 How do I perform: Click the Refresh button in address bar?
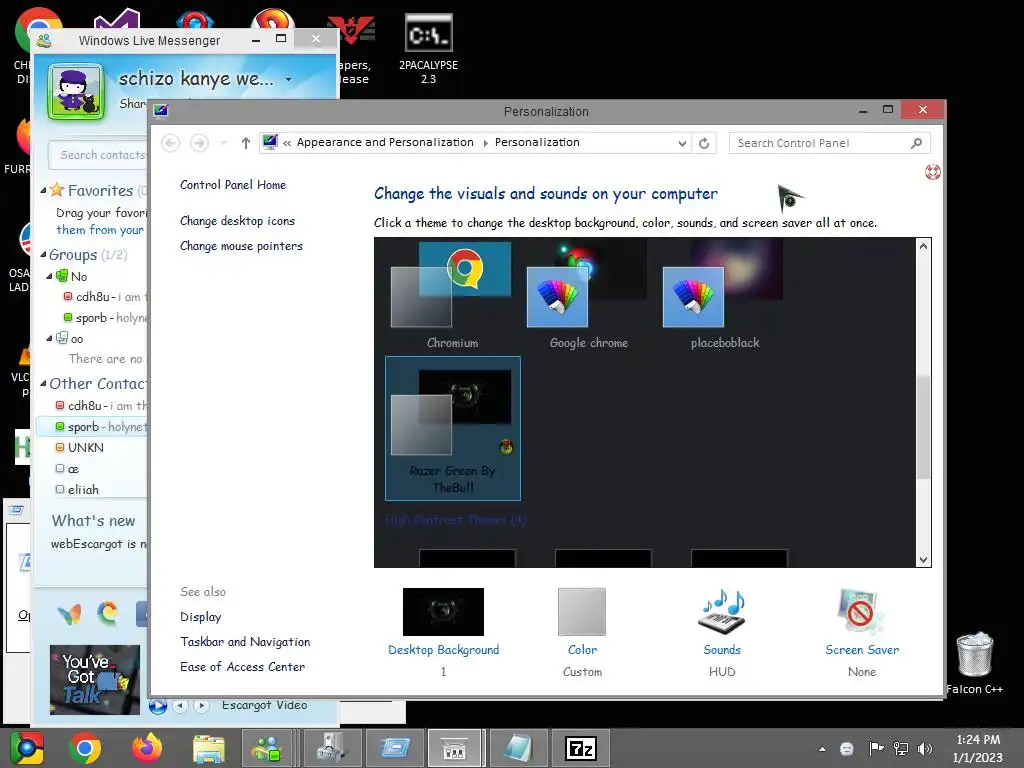pos(704,143)
